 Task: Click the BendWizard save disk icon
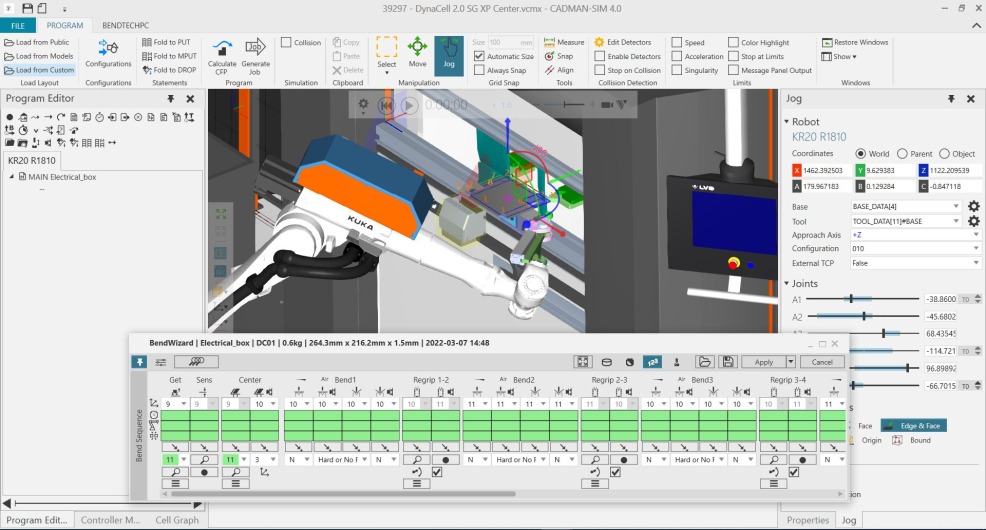click(728, 362)
